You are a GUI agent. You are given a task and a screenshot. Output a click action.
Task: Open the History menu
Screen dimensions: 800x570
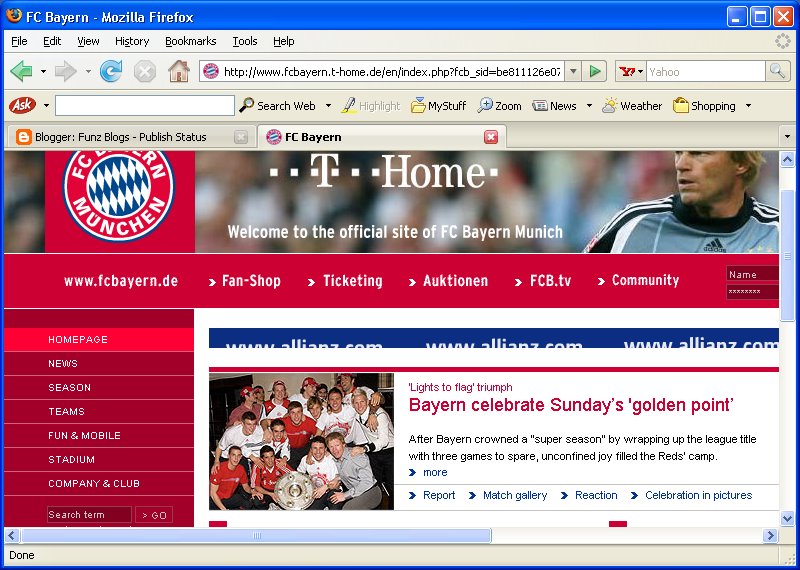coord(132,41)
